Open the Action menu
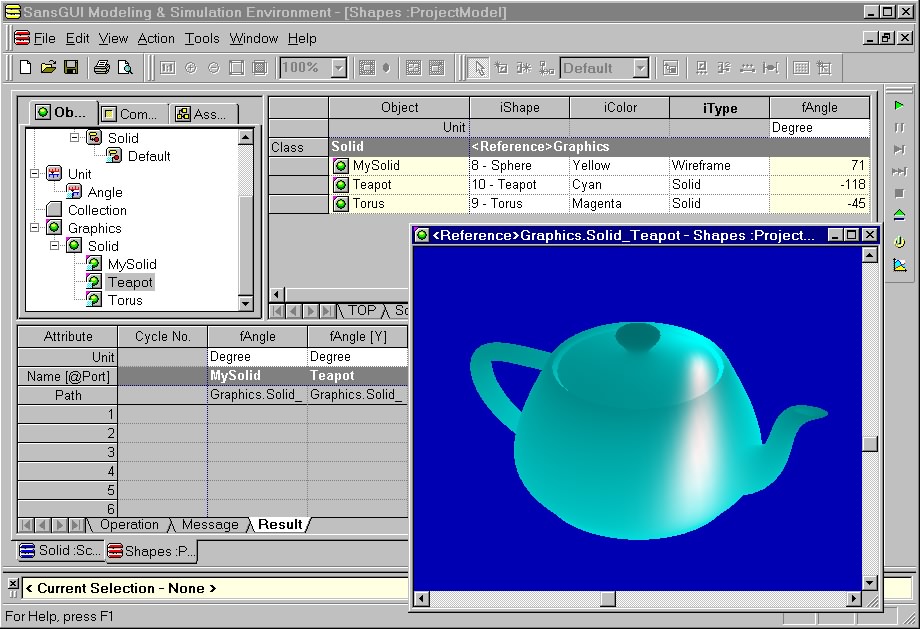 pyautogui.click(x=156, y=38)
